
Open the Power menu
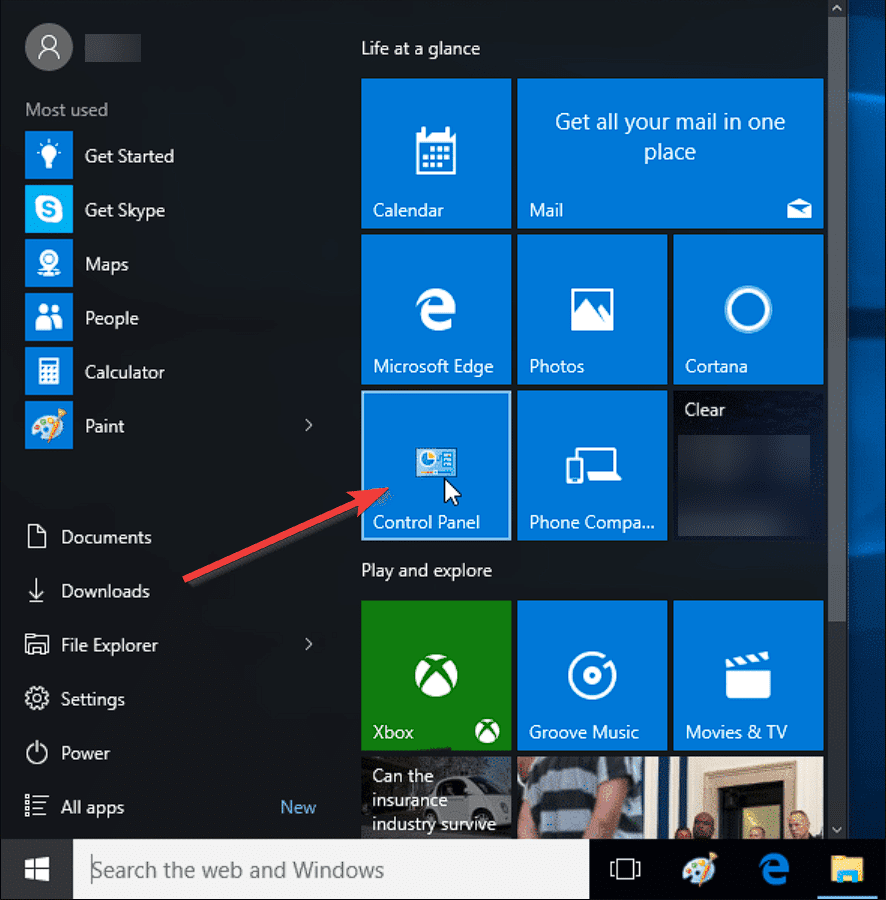[x=85, y=753]
